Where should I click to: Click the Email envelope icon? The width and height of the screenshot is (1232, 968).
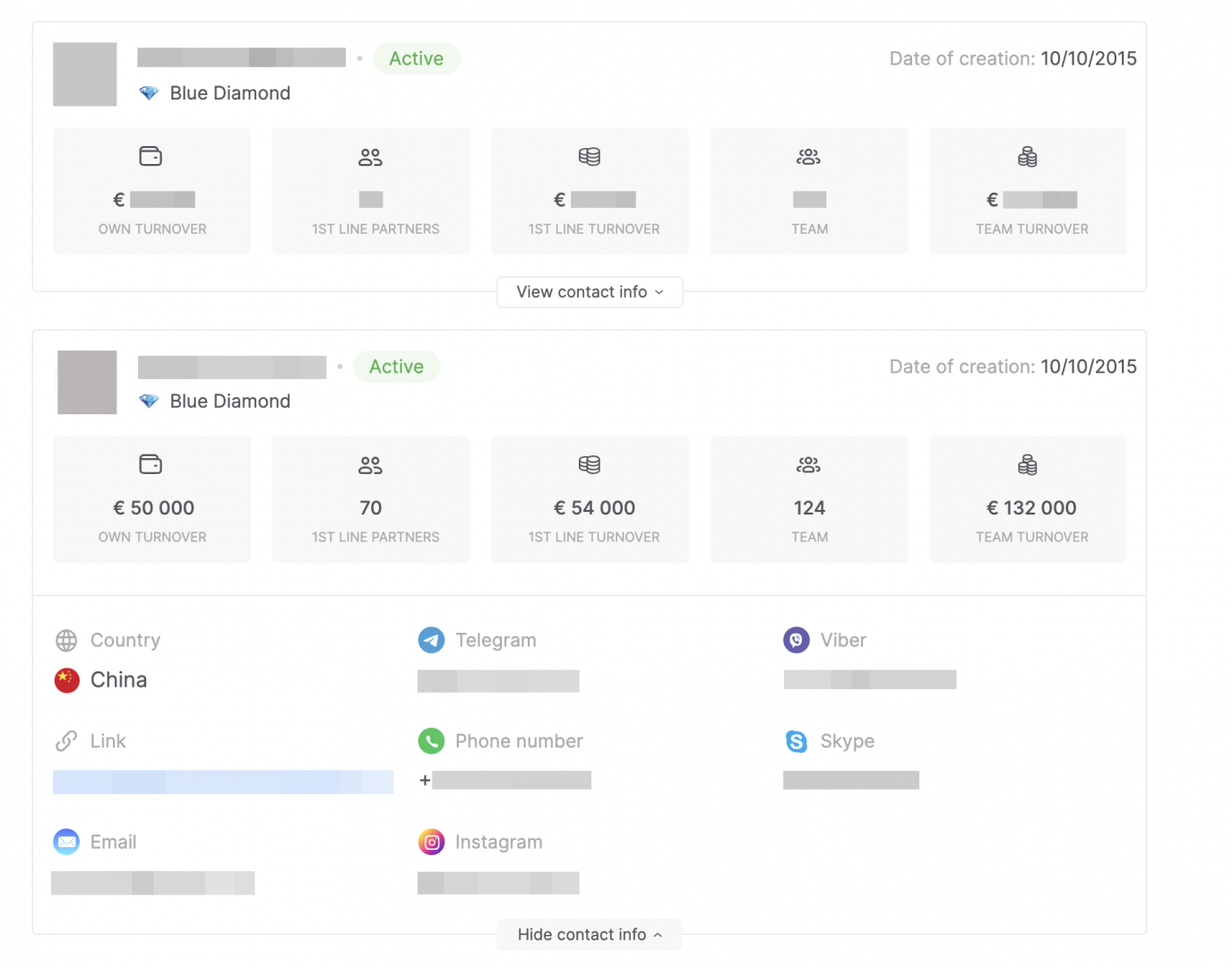tap(66, 843)
